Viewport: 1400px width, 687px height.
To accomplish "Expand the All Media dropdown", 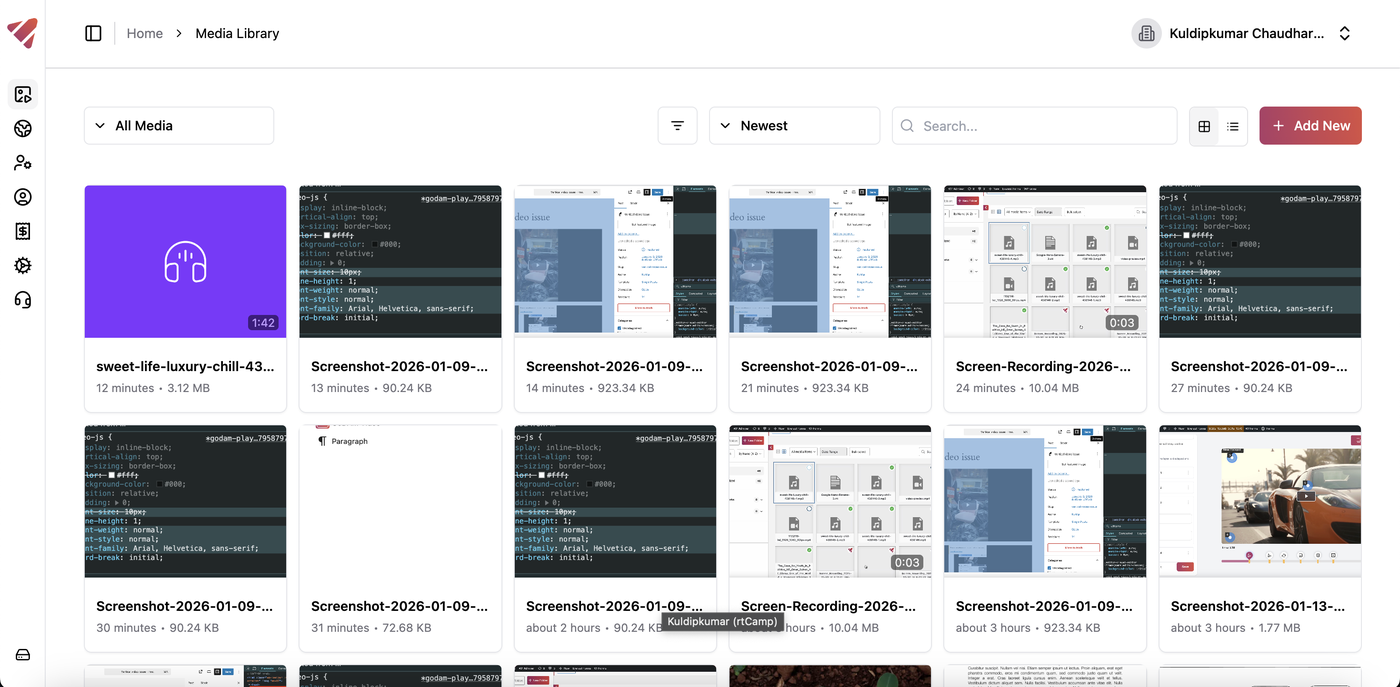I will point(179,126).
